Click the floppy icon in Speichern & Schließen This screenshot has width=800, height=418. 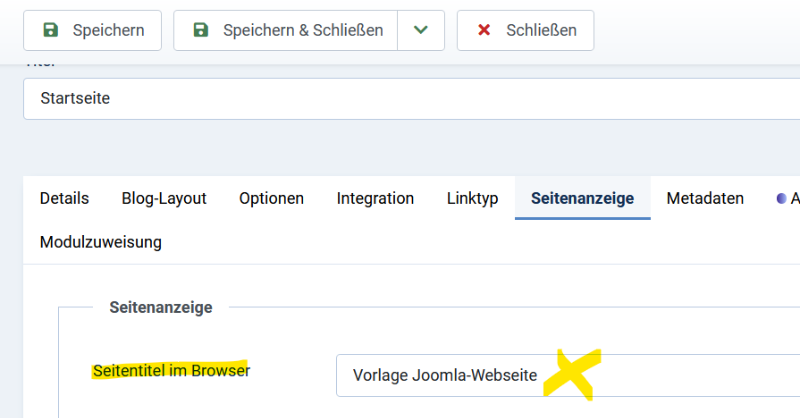point(201,30)
